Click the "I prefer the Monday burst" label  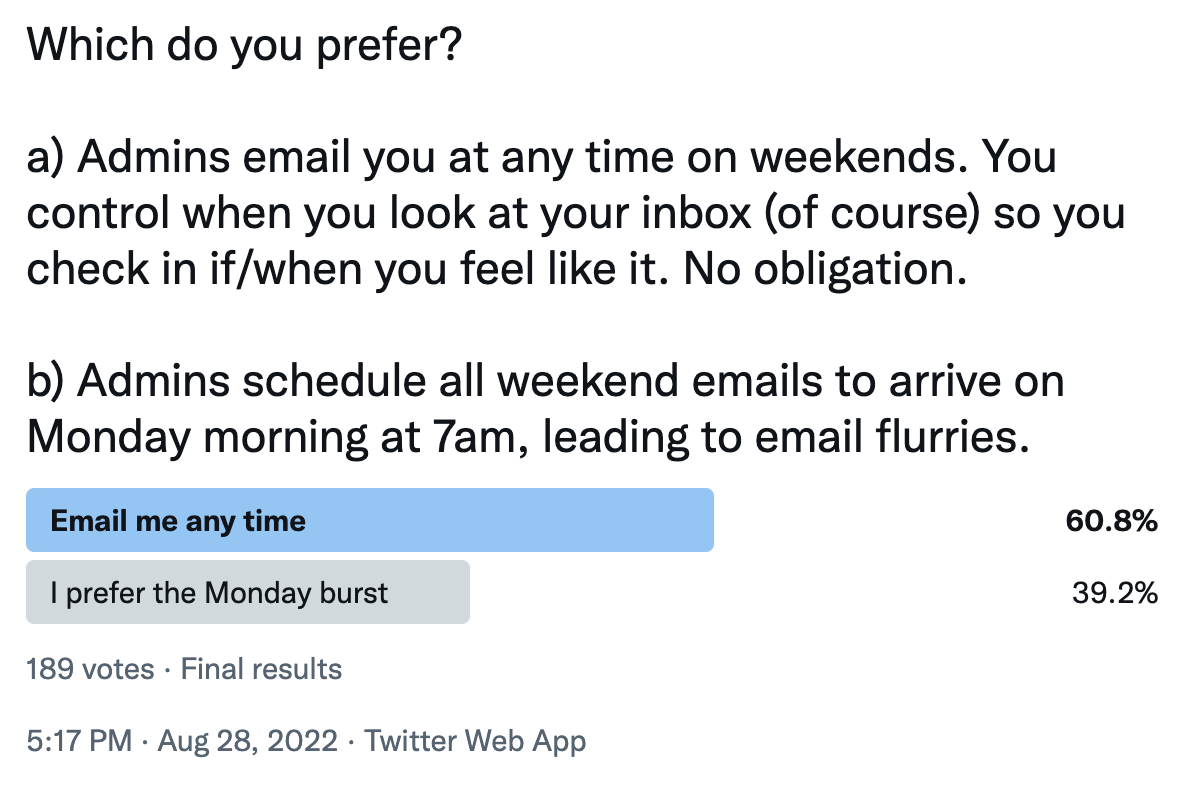click(219, 593)
